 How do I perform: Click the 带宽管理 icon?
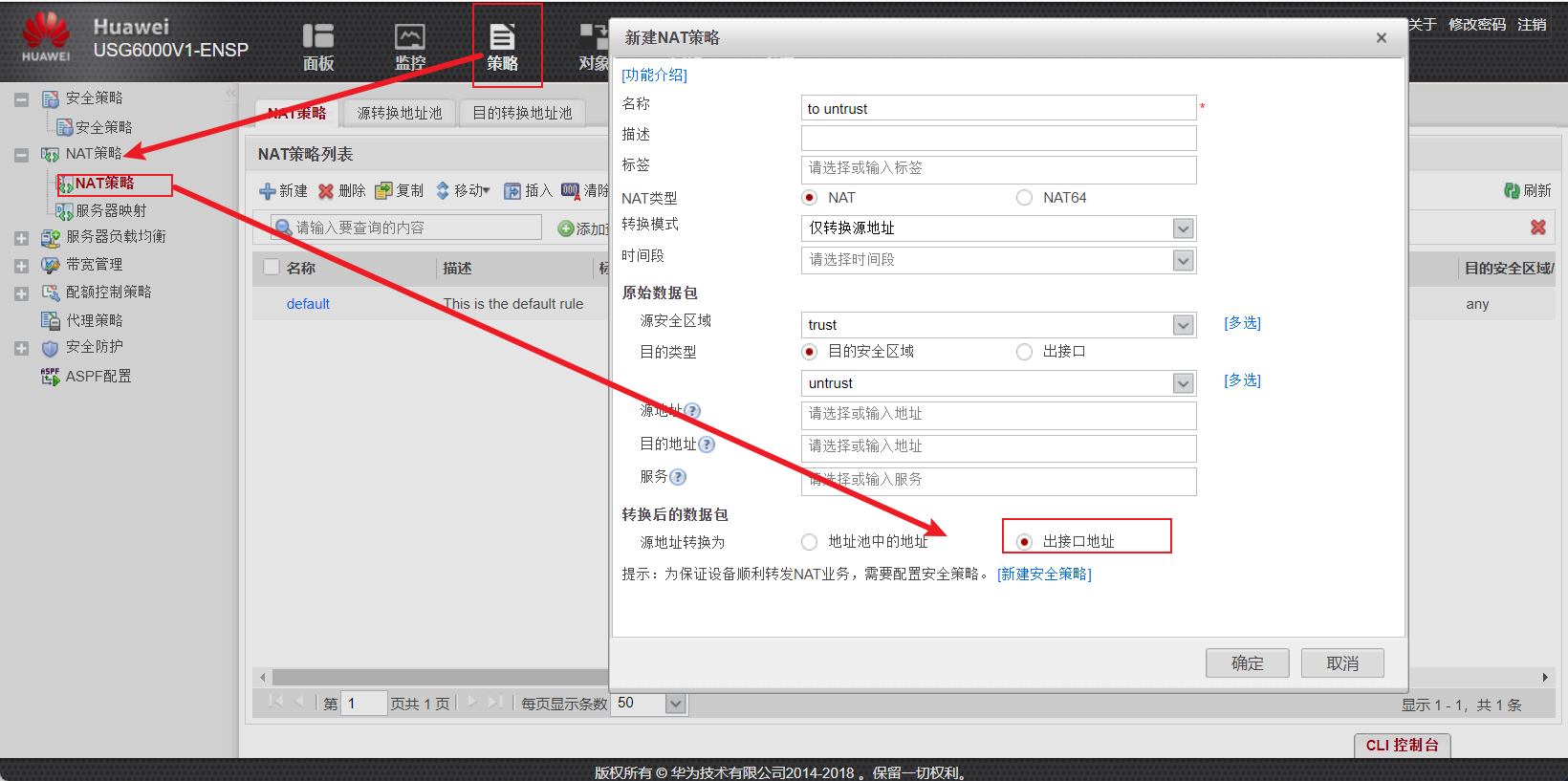tap(51, 265)
